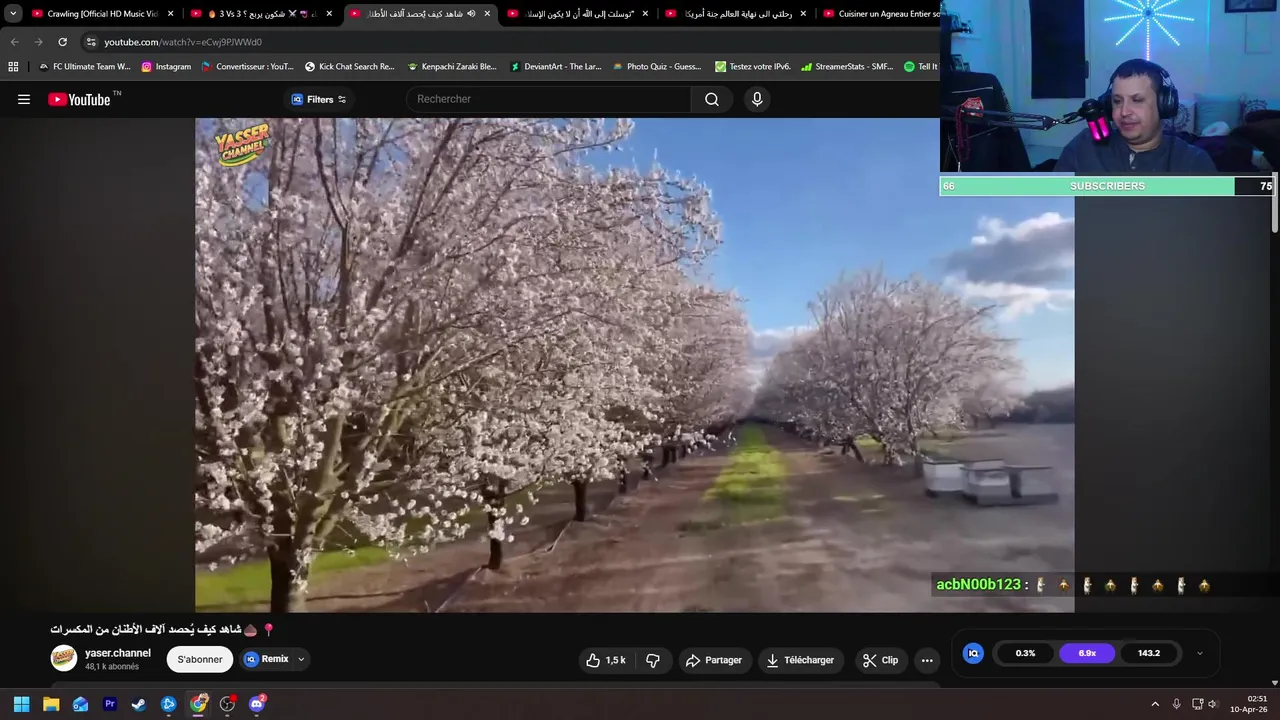This screenshot has width=1280, height=720.
Task: Open the FC Ultimate Team bookmark
Action: 85,67
